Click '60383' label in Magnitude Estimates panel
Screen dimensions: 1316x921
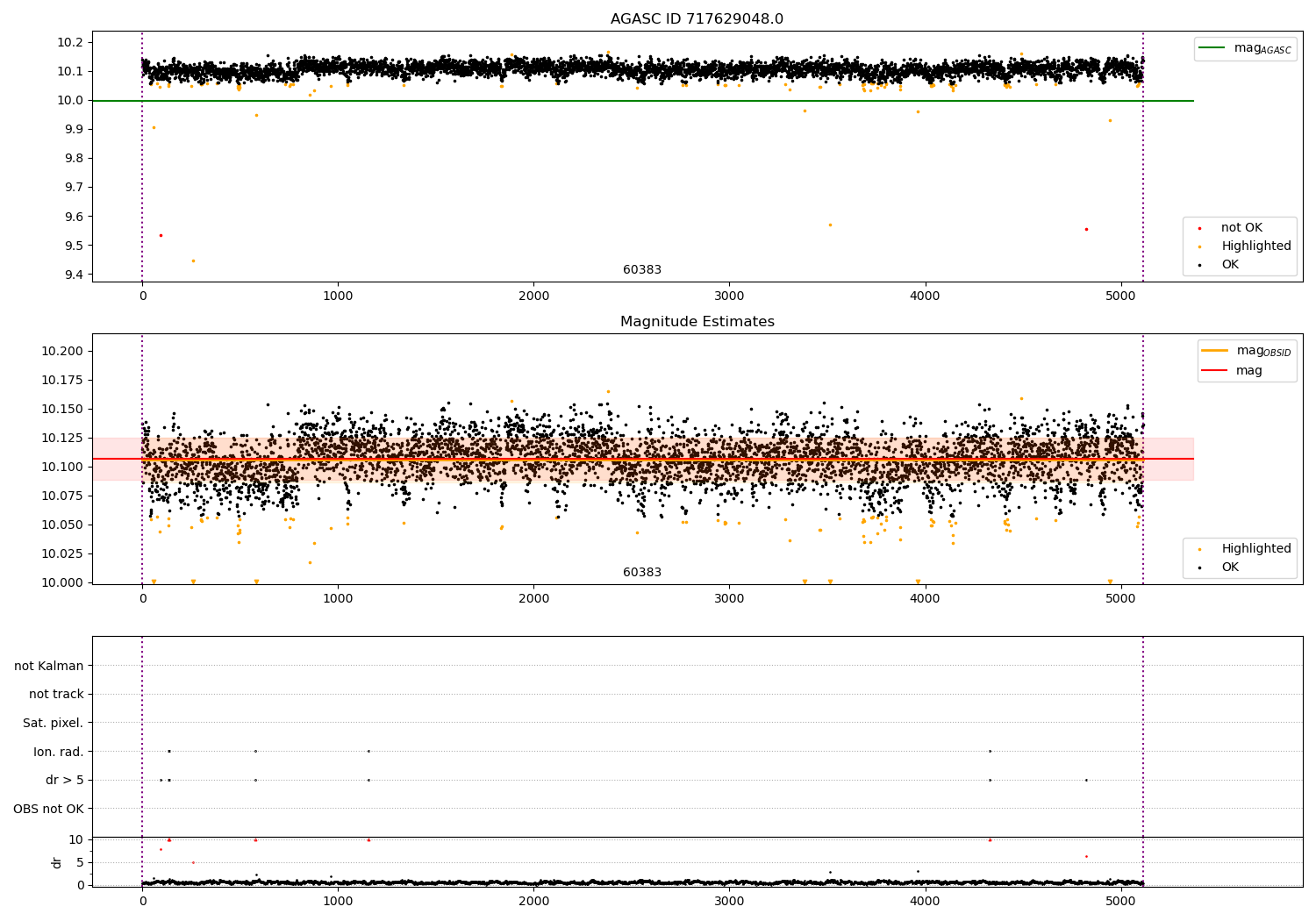click(642, 573)
